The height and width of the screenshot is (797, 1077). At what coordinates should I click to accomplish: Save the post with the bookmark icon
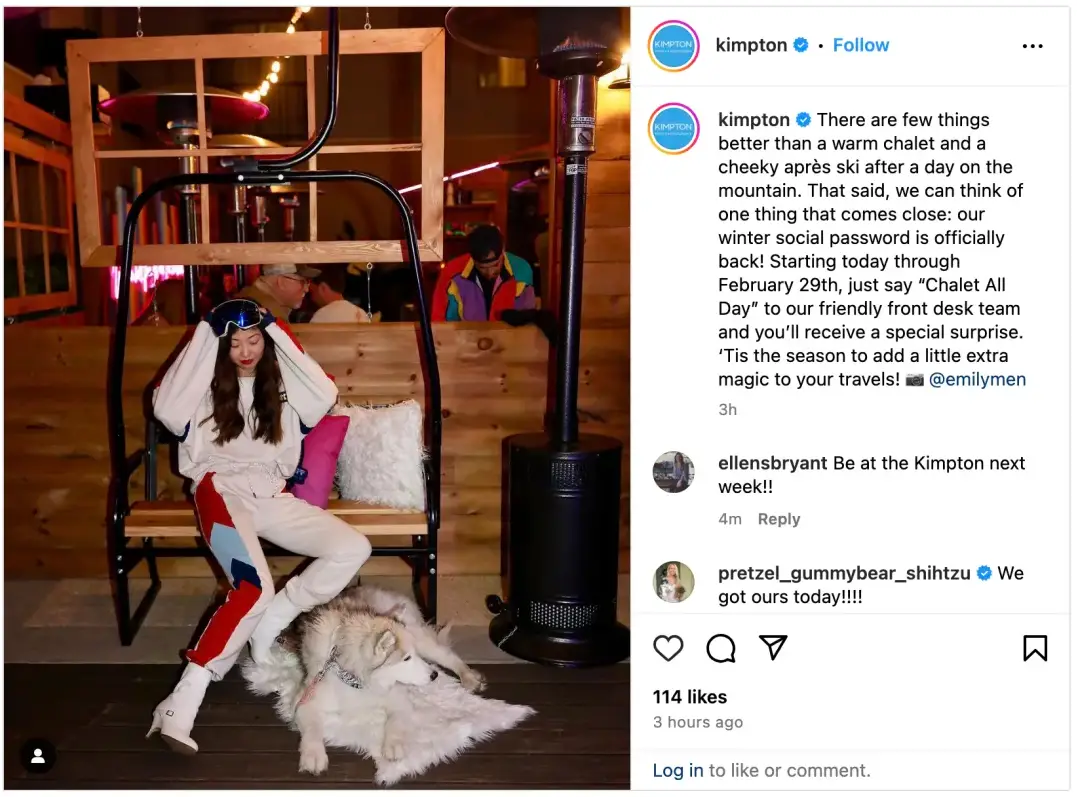(x=1034, y=648)
